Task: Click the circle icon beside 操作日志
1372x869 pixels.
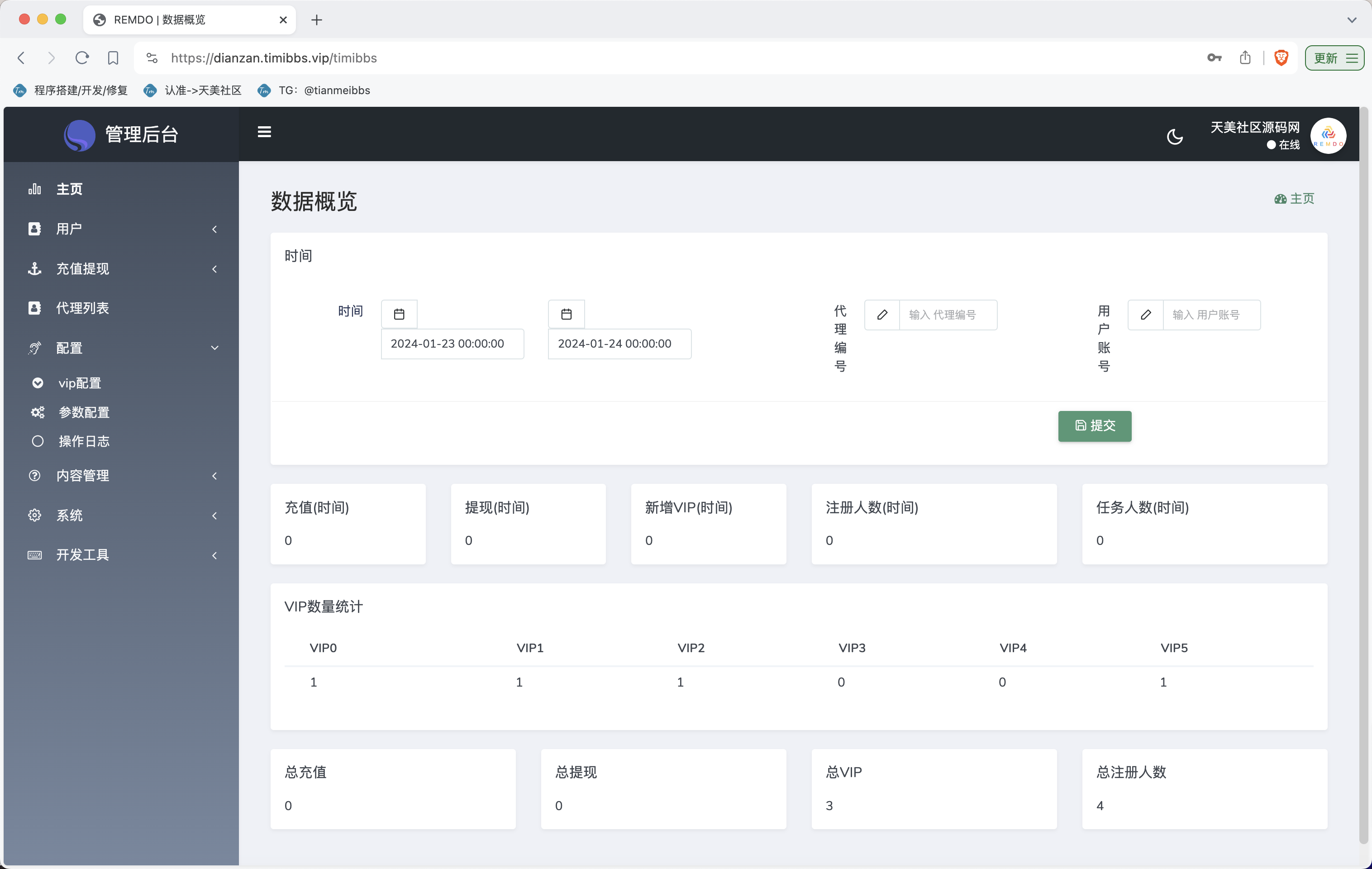Action: click(x=38, y=441)
